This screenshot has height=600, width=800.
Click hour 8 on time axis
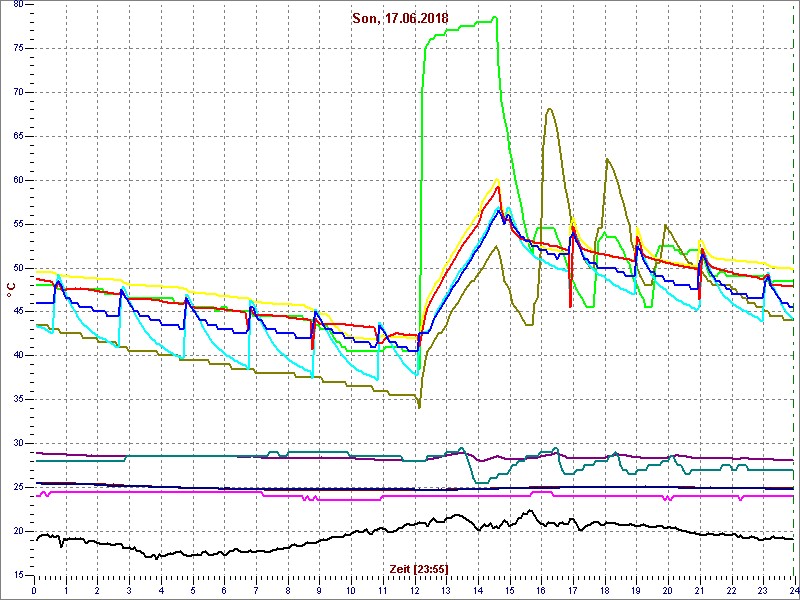click(x=288, y=590)
